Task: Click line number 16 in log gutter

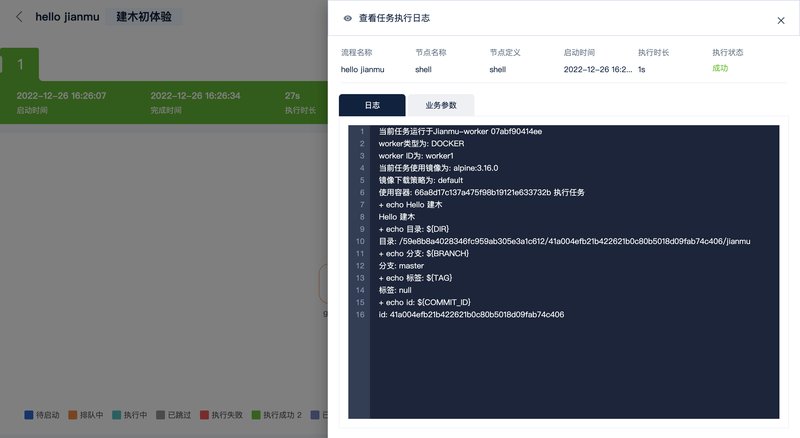Action: click(x=358, y=314)
